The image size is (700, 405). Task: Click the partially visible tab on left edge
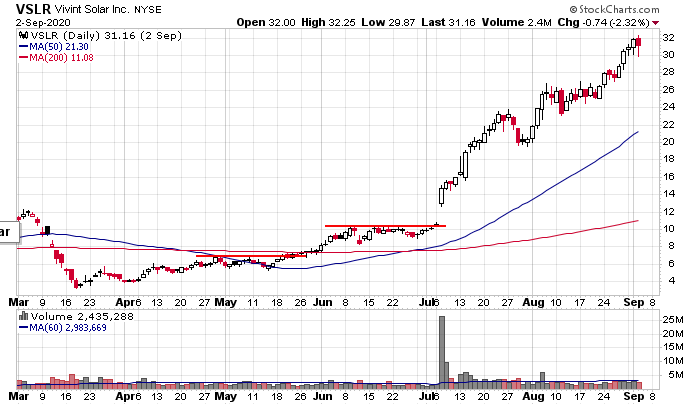(9, 231)
